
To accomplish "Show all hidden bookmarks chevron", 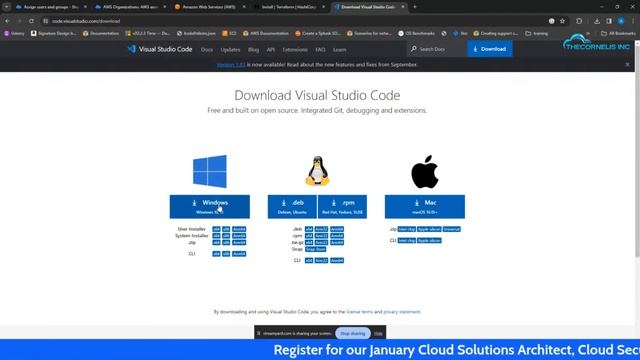I will tap(588, 33).
